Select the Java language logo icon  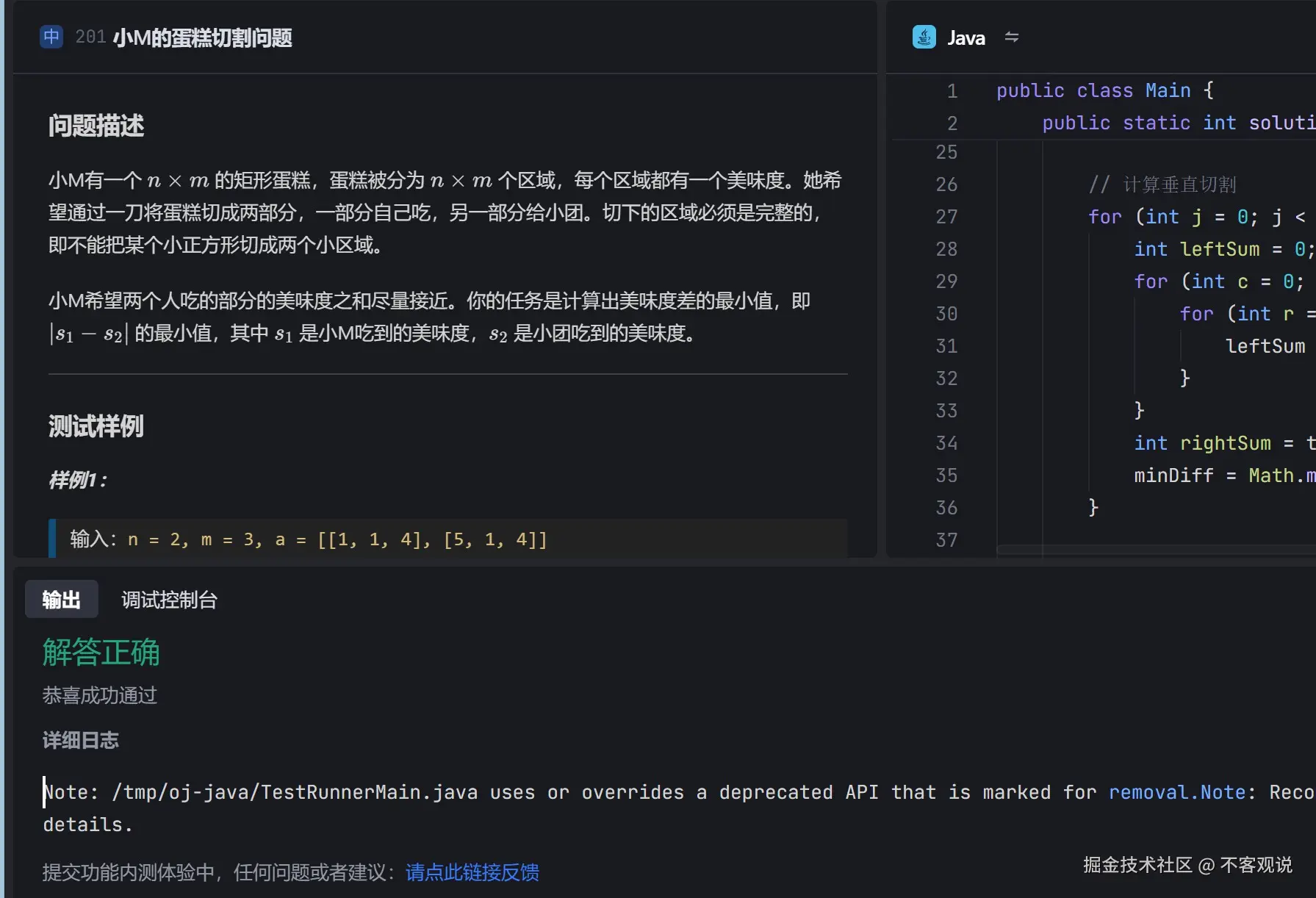coord(924,37)
